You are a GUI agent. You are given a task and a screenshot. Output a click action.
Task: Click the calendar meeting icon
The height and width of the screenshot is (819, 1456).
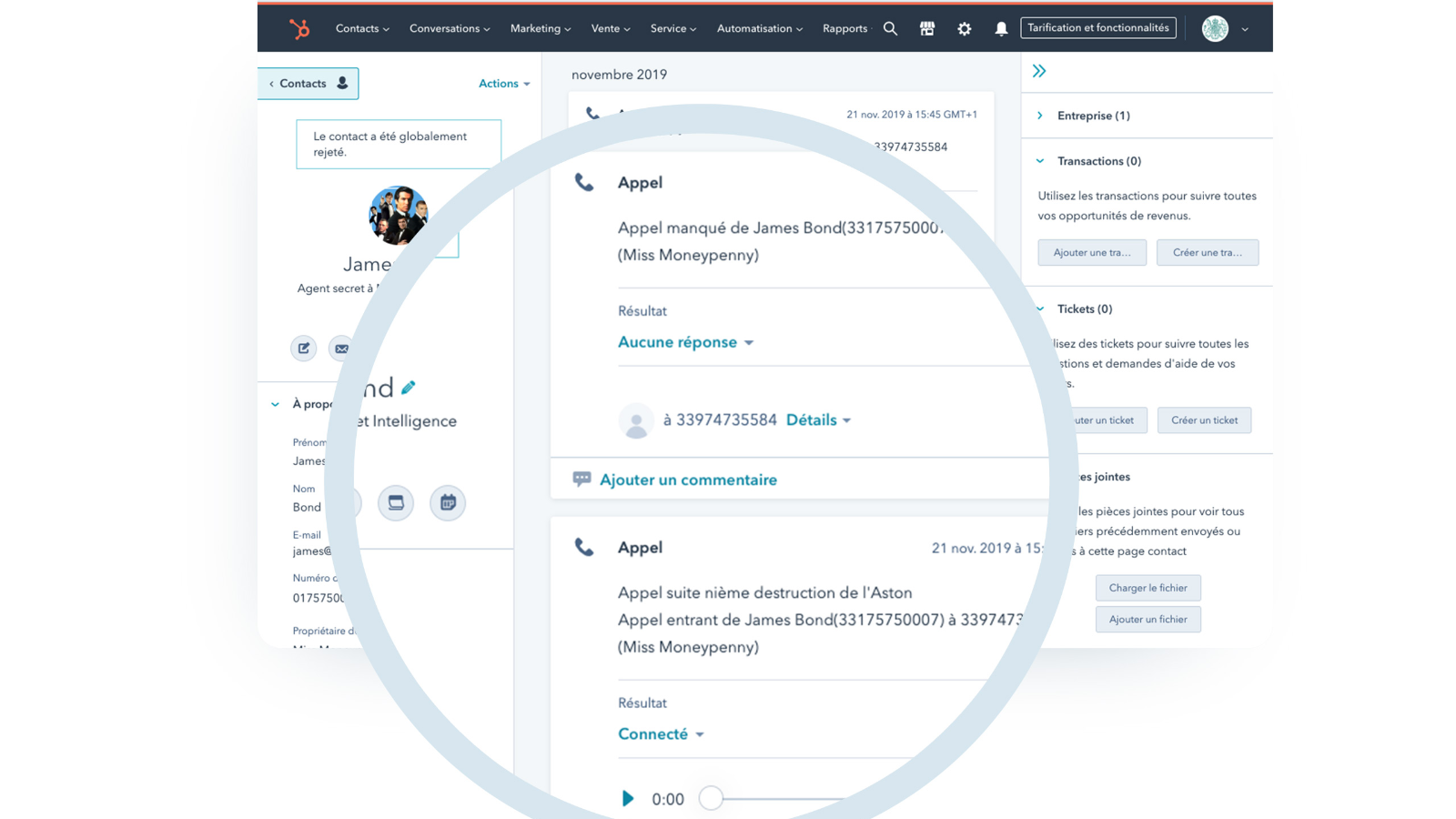click(448, 502)
